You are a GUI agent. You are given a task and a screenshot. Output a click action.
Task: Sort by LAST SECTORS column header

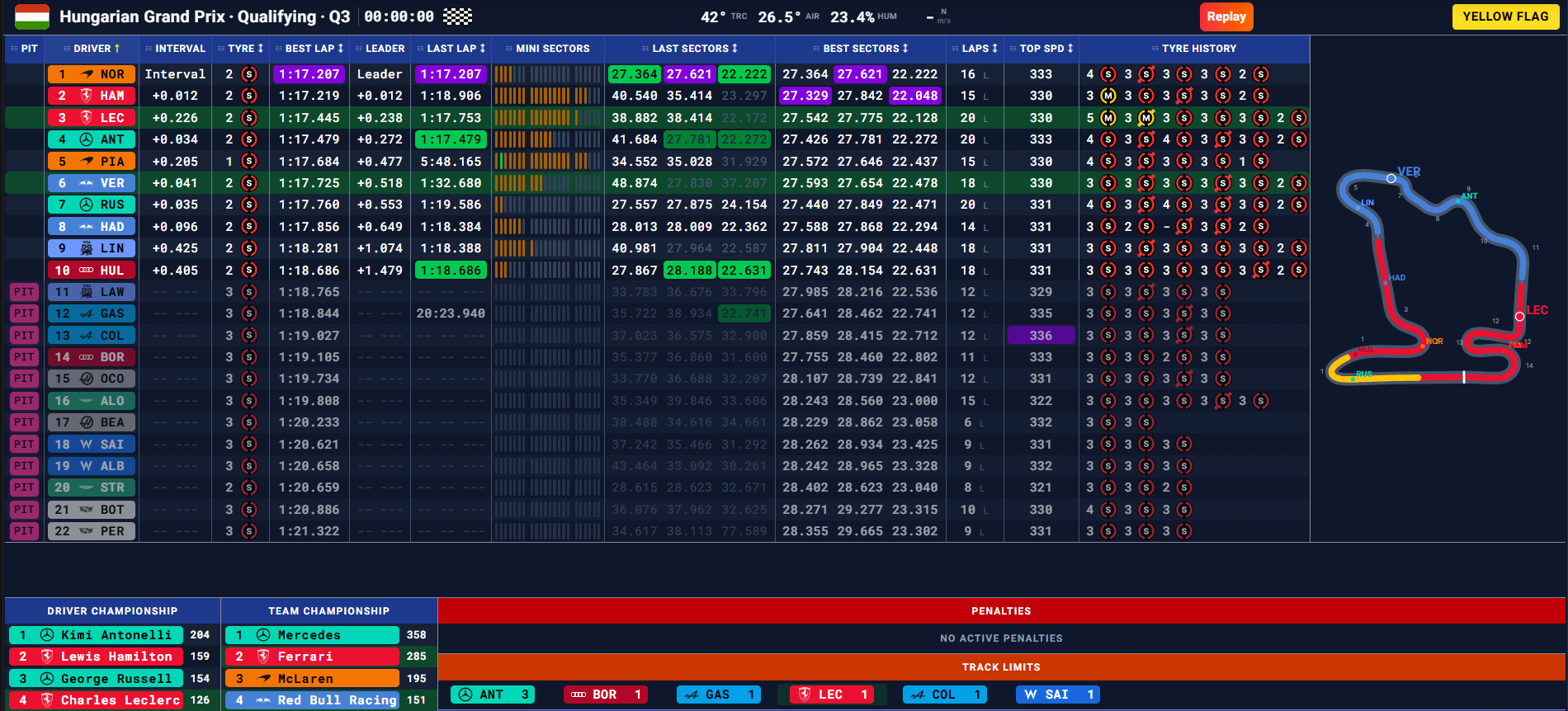[x=690, y=49]
